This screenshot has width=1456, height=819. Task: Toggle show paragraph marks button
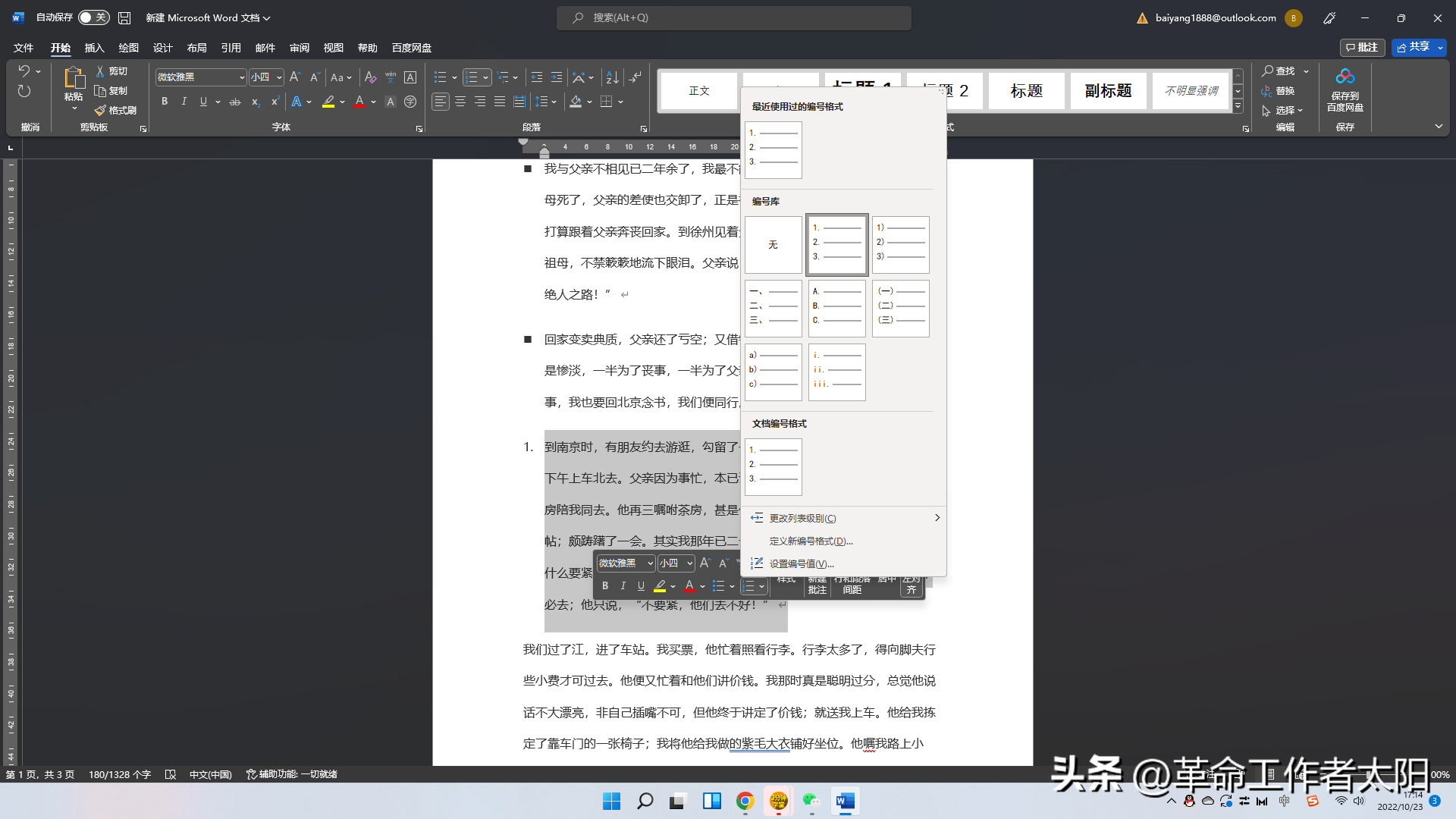coord(635,77)
